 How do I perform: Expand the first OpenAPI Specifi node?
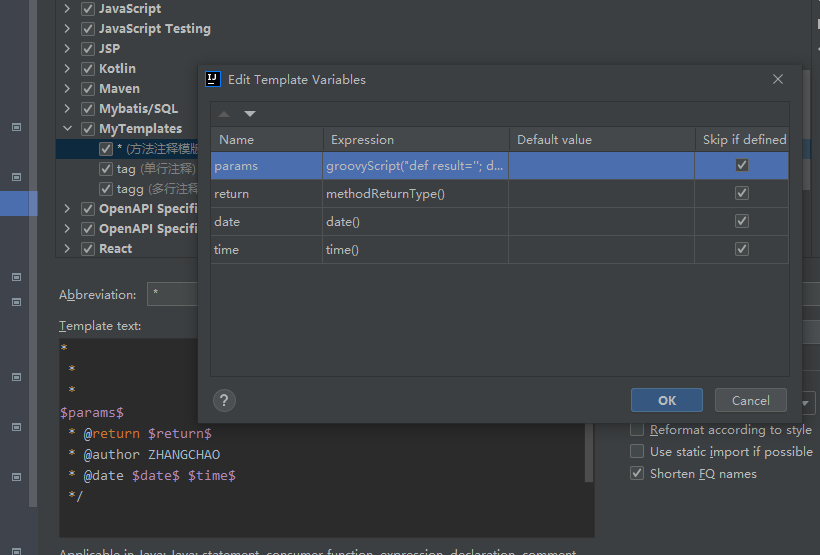tap(67, 209)
